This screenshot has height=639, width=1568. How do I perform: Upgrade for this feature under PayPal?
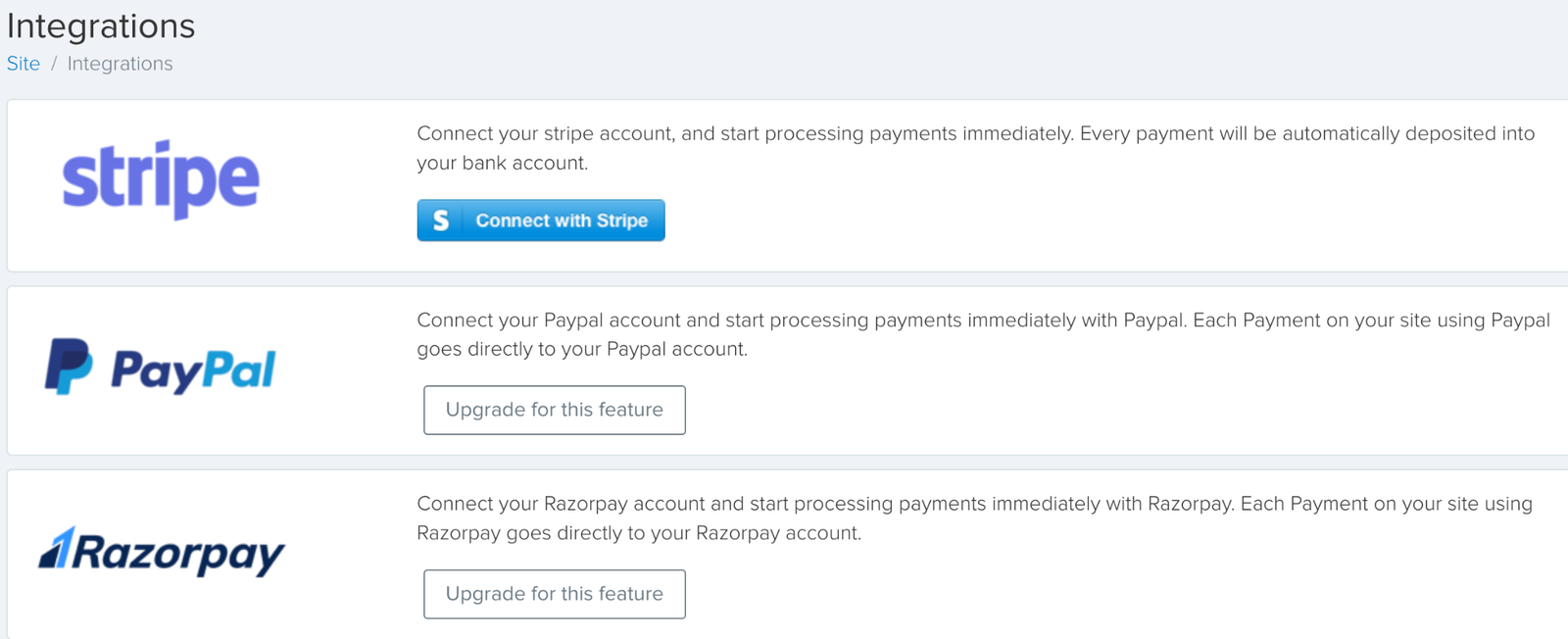pyautogui.click(x=555, y=410)
